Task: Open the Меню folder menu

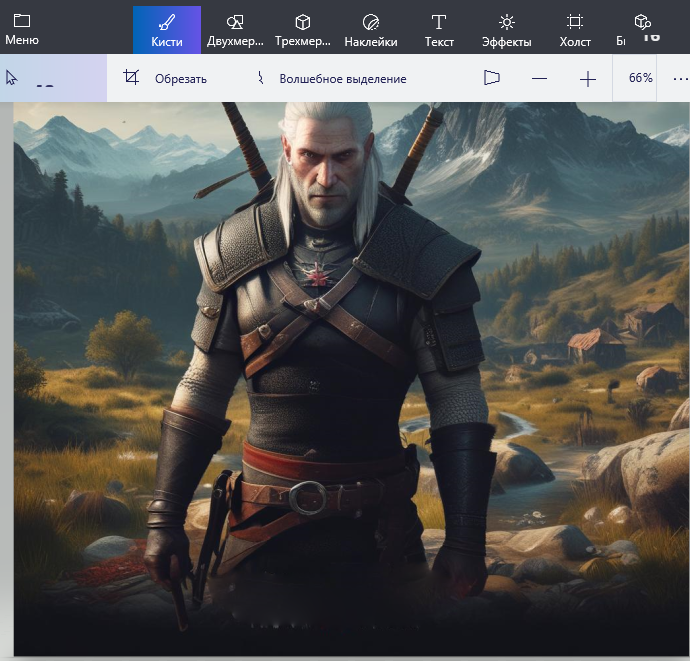Action: pyautogui.click(x=22, y=30)
